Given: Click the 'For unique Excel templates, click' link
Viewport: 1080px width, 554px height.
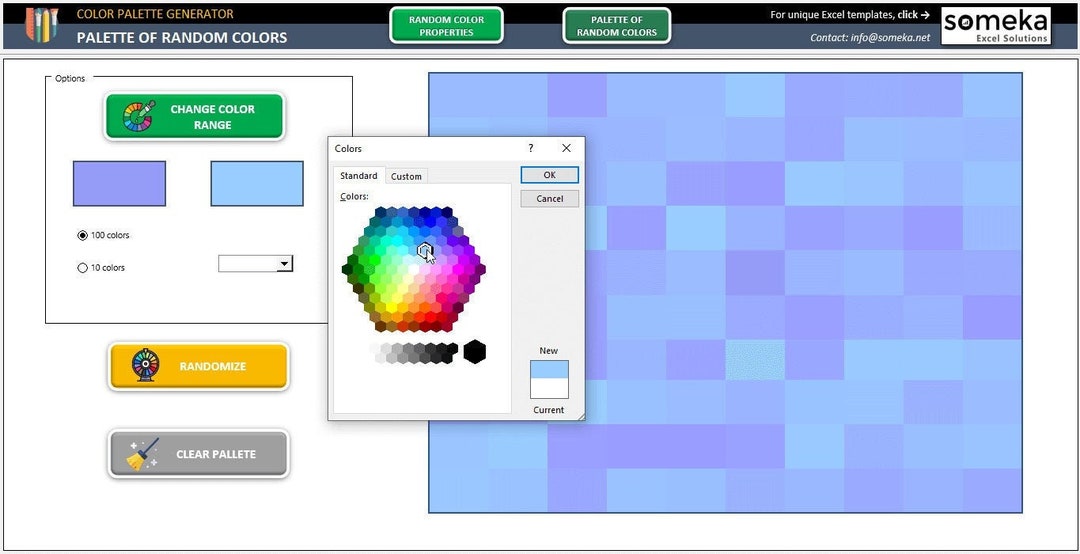Looking at the screenshot, I should pos(850,14).
